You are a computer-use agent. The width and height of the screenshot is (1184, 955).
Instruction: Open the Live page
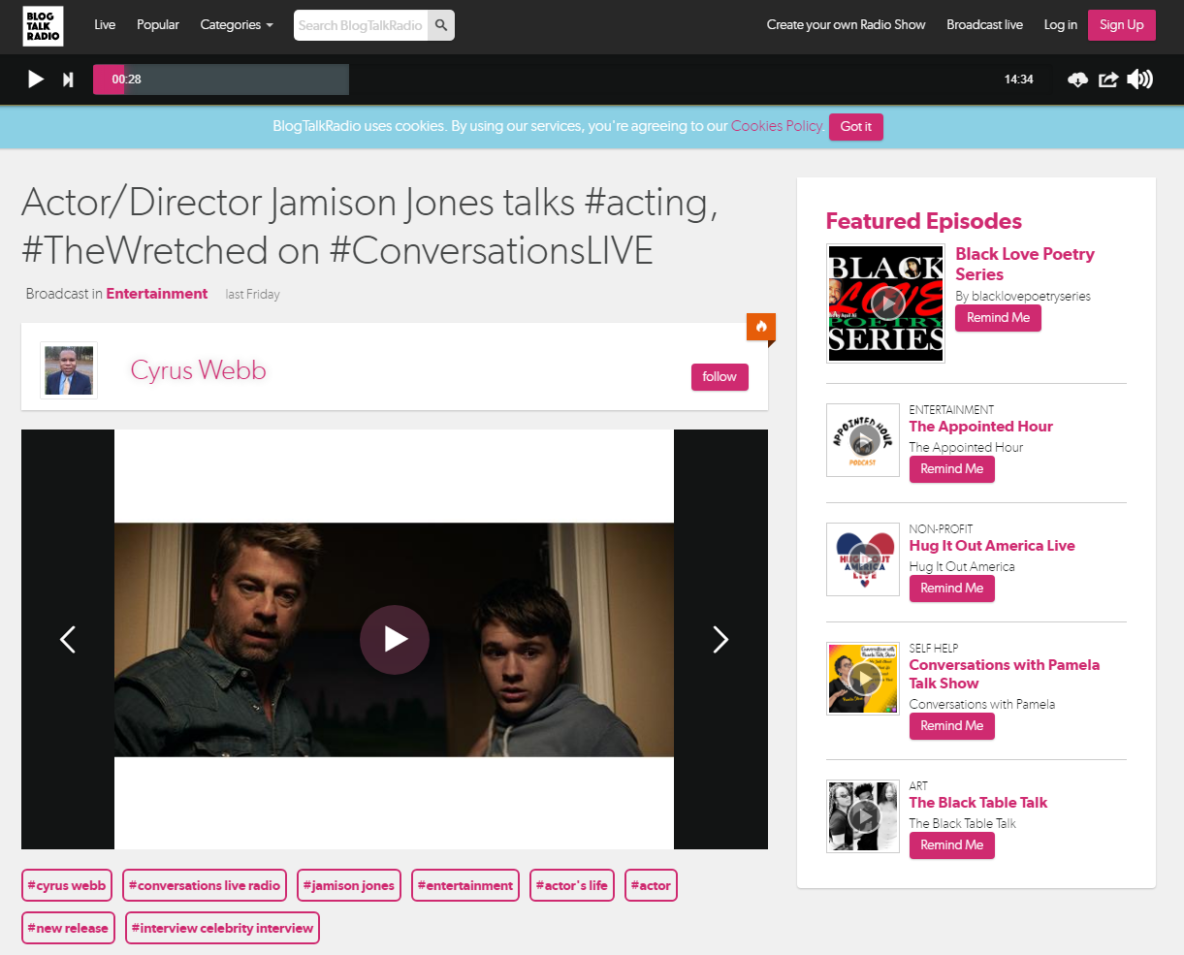pyautogui.click(x=105, y=25)
